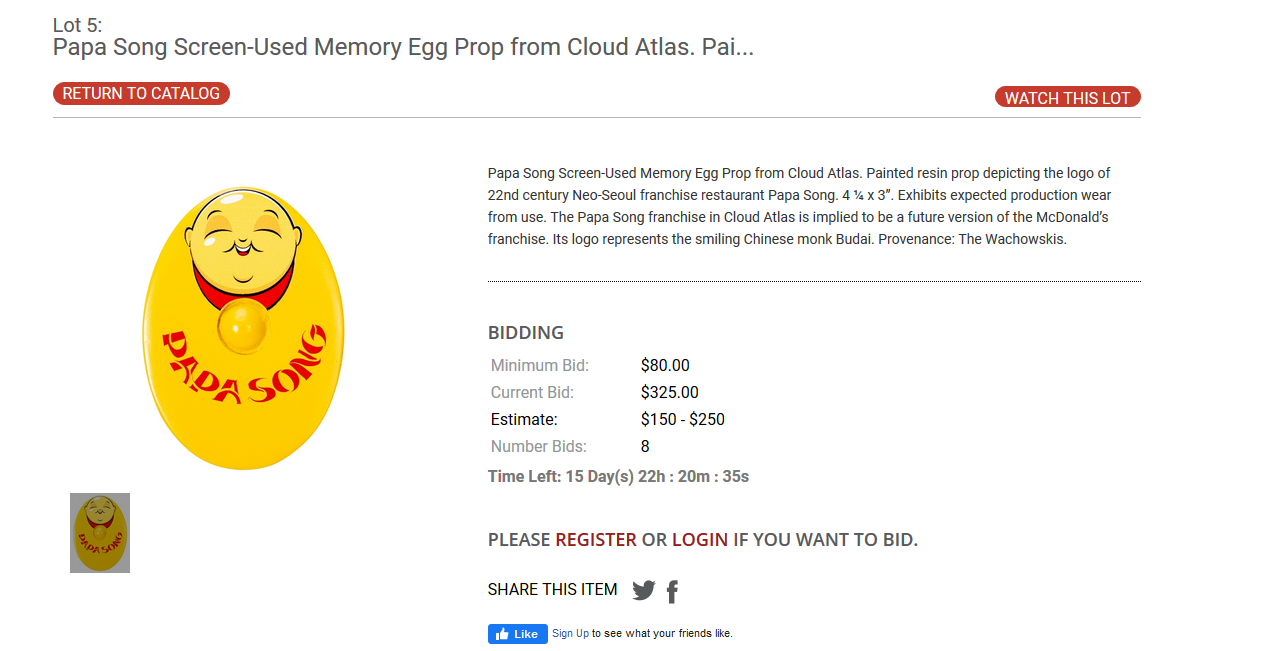Click the lot description paragraph
Image resolution: width=1279 pixels, height=651 pixels.
click(x=799, y=206)
